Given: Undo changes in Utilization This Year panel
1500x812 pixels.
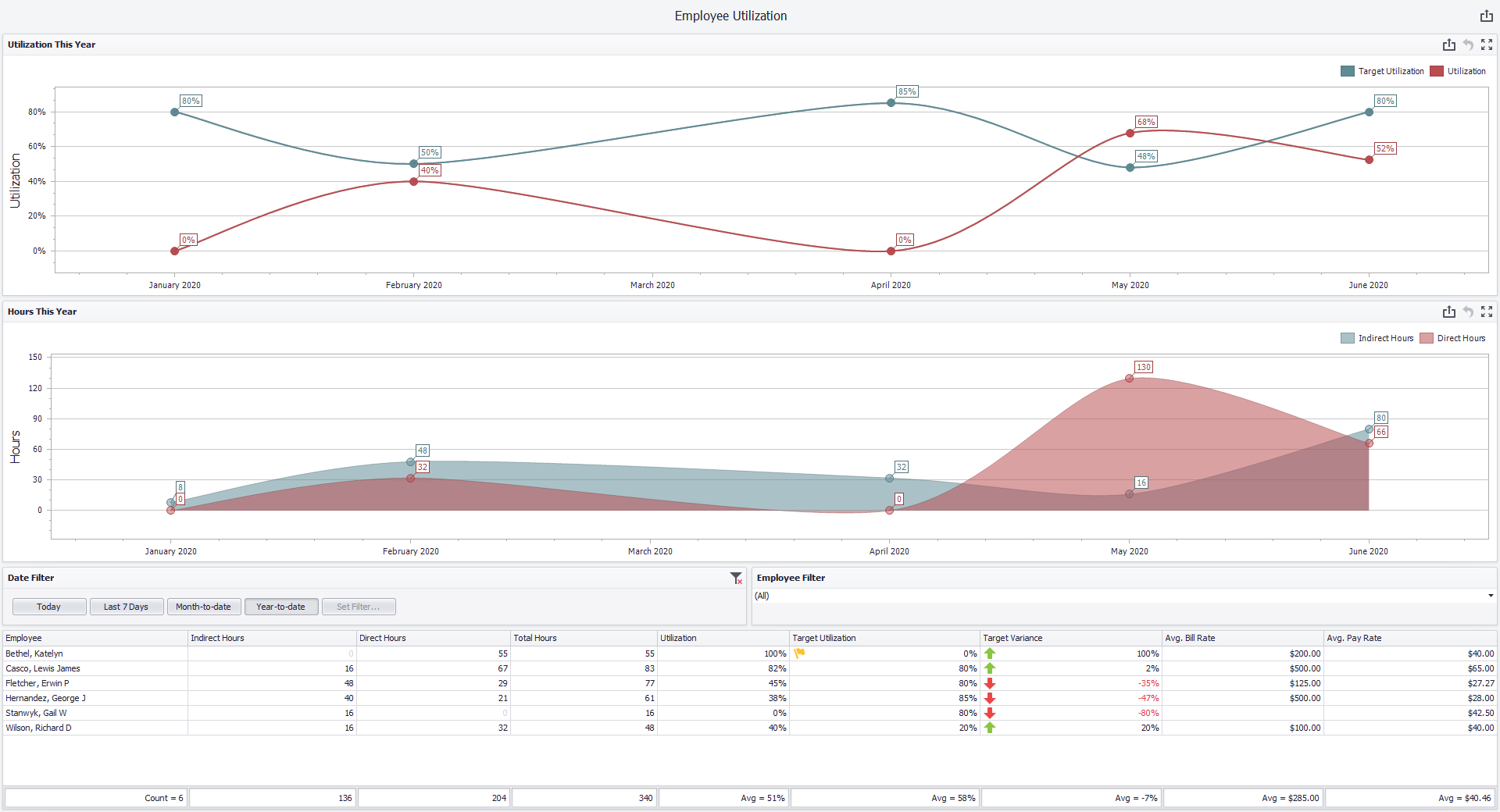Looking at the screenshot, I should tap(1468, 45).
